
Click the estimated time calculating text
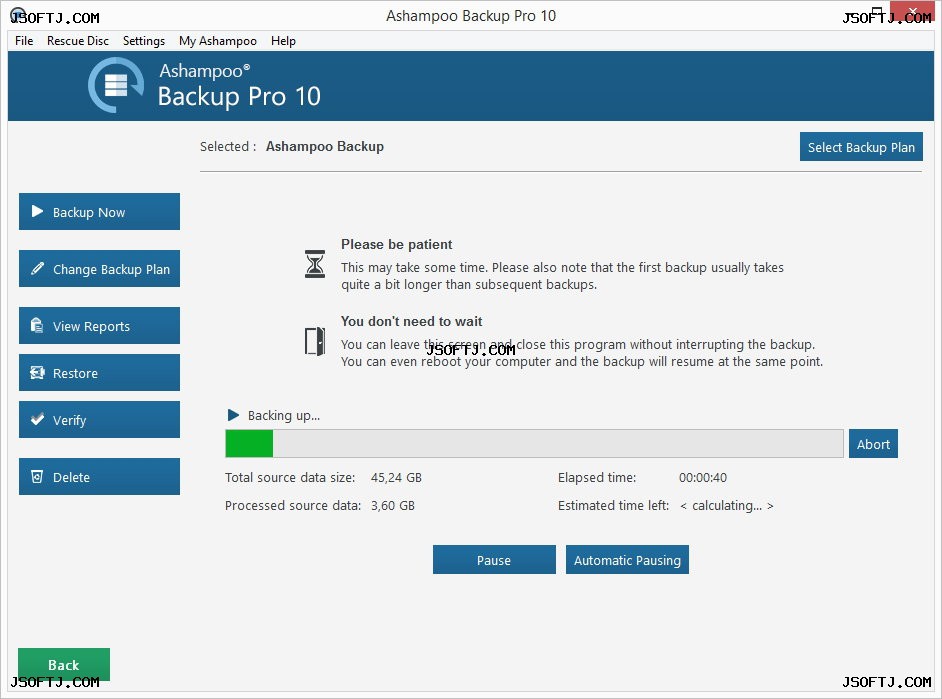click(x=727, y=506)
